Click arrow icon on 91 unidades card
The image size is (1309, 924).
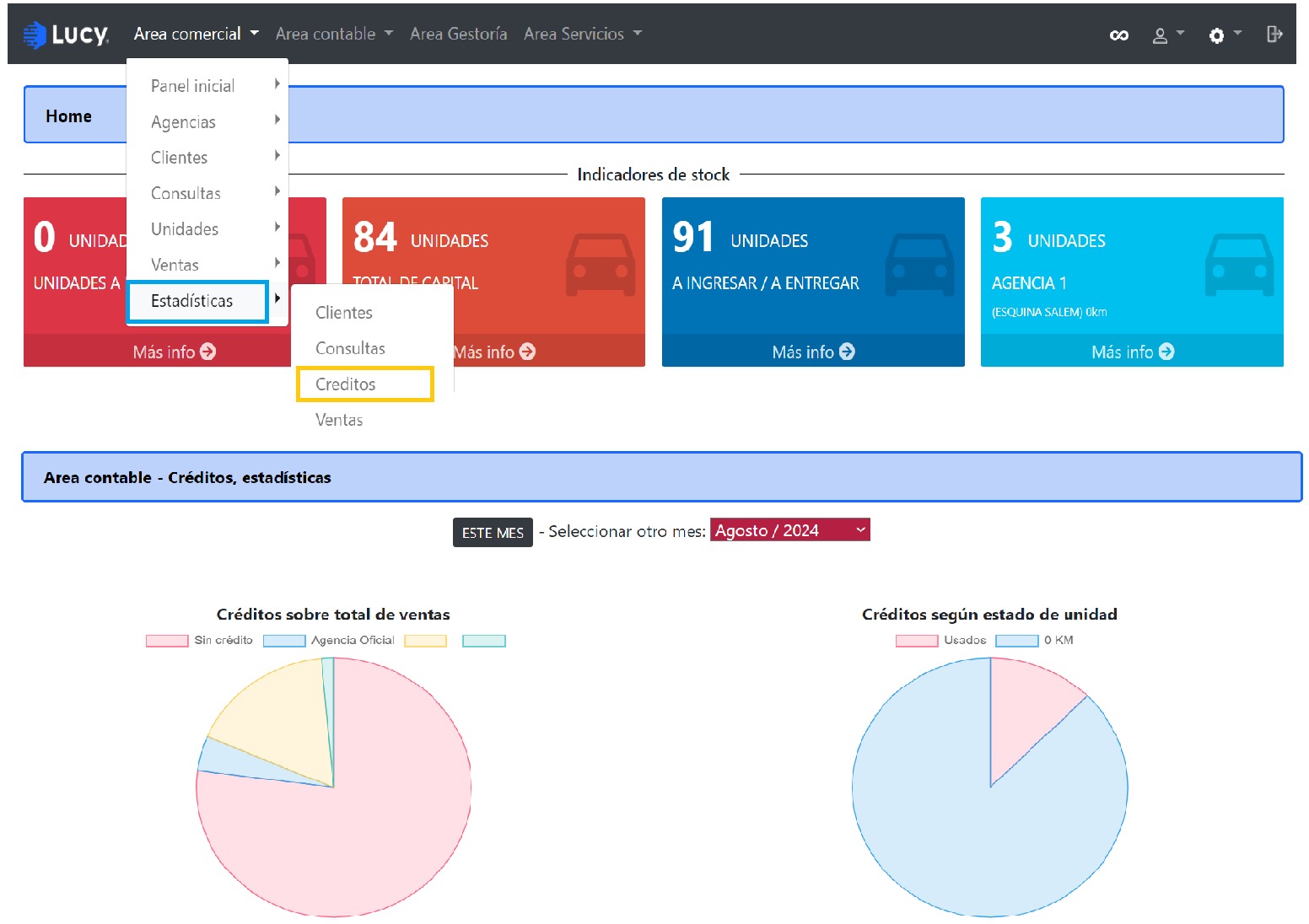click(847, 352)
